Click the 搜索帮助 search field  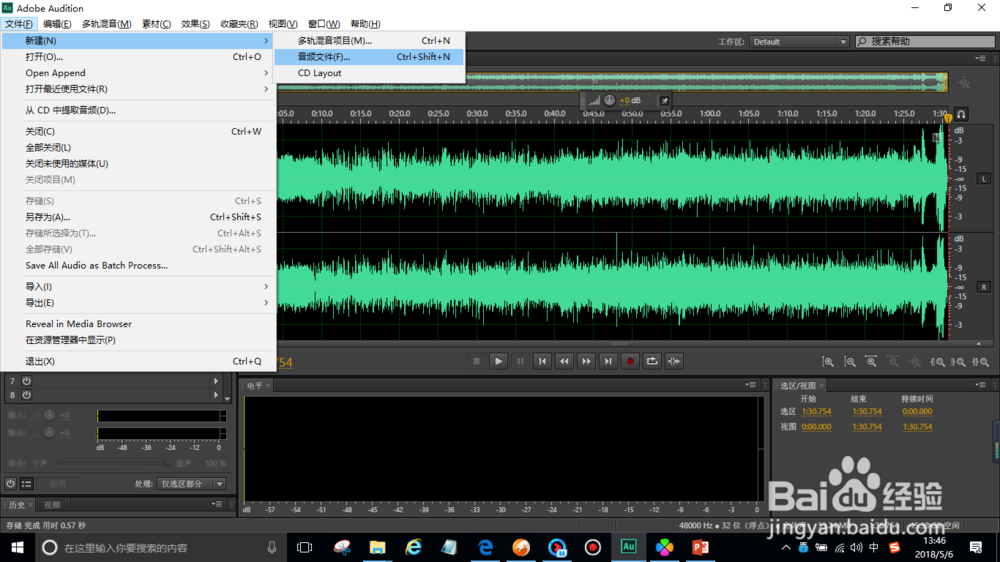925,41
